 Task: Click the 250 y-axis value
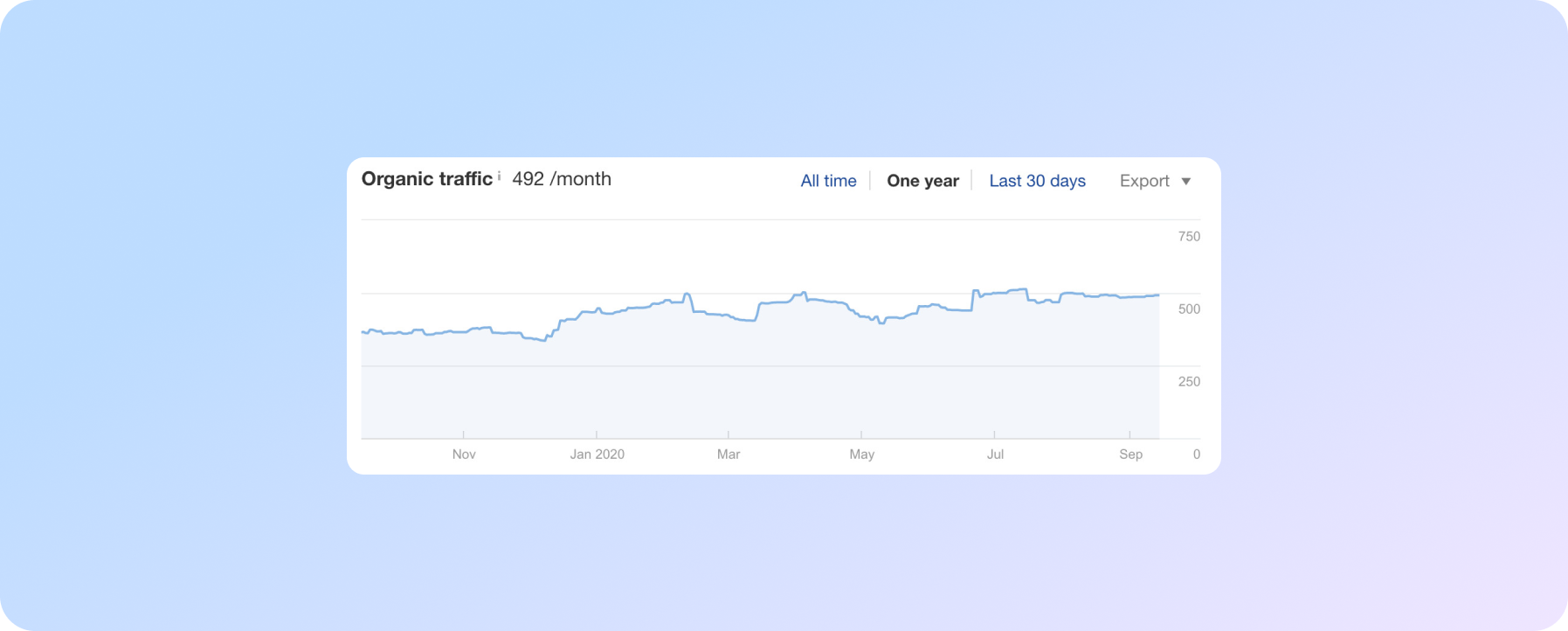tap(1189, 382)
